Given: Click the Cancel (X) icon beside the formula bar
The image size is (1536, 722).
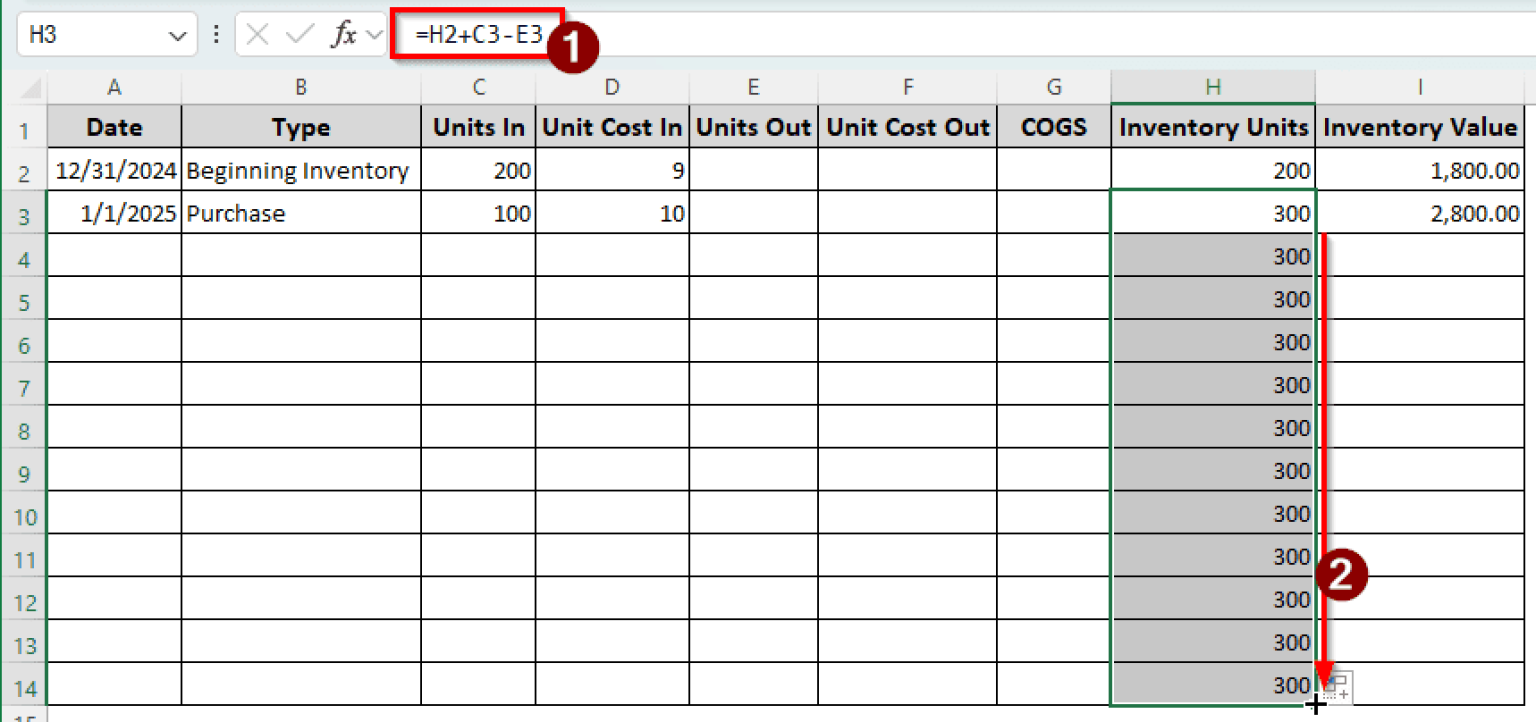Looking at the screenshot, I should pos(256,33).
